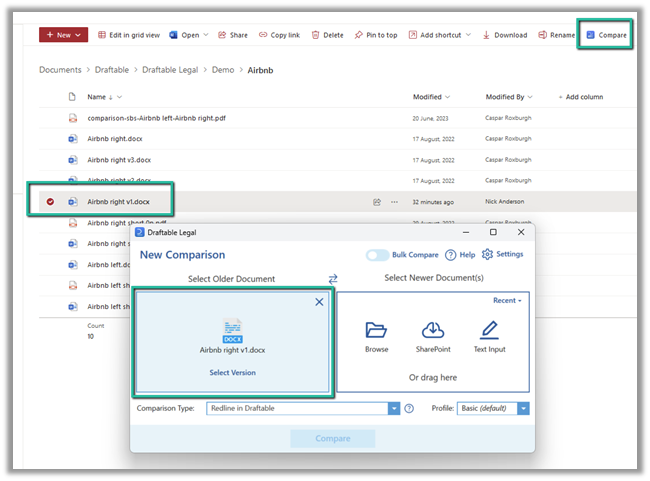Open Edit in grid view
Image resolution: width=650 pixels, height=481 pixels.
tap(129, 35)
